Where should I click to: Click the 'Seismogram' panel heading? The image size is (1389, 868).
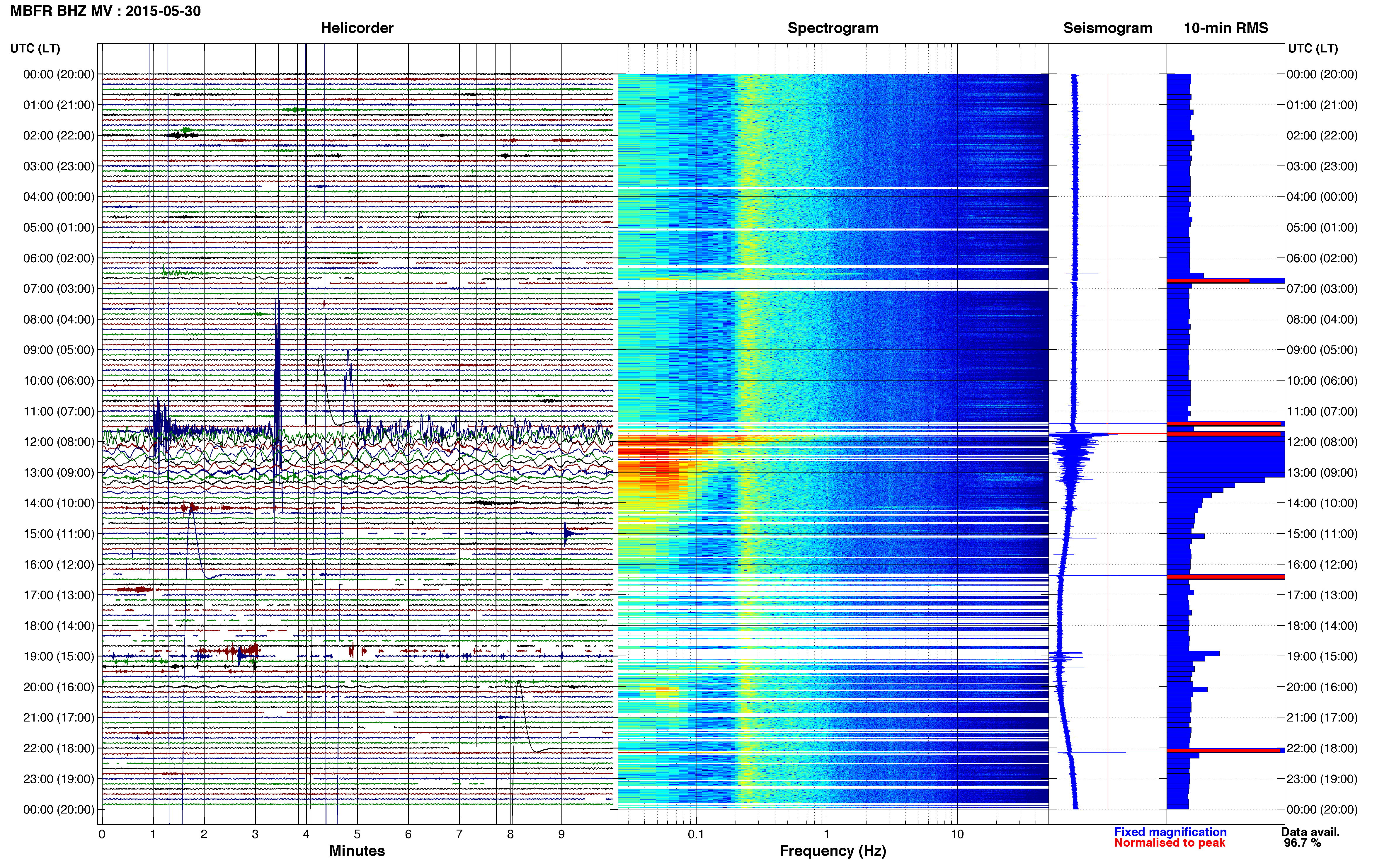coord(1108,28)
